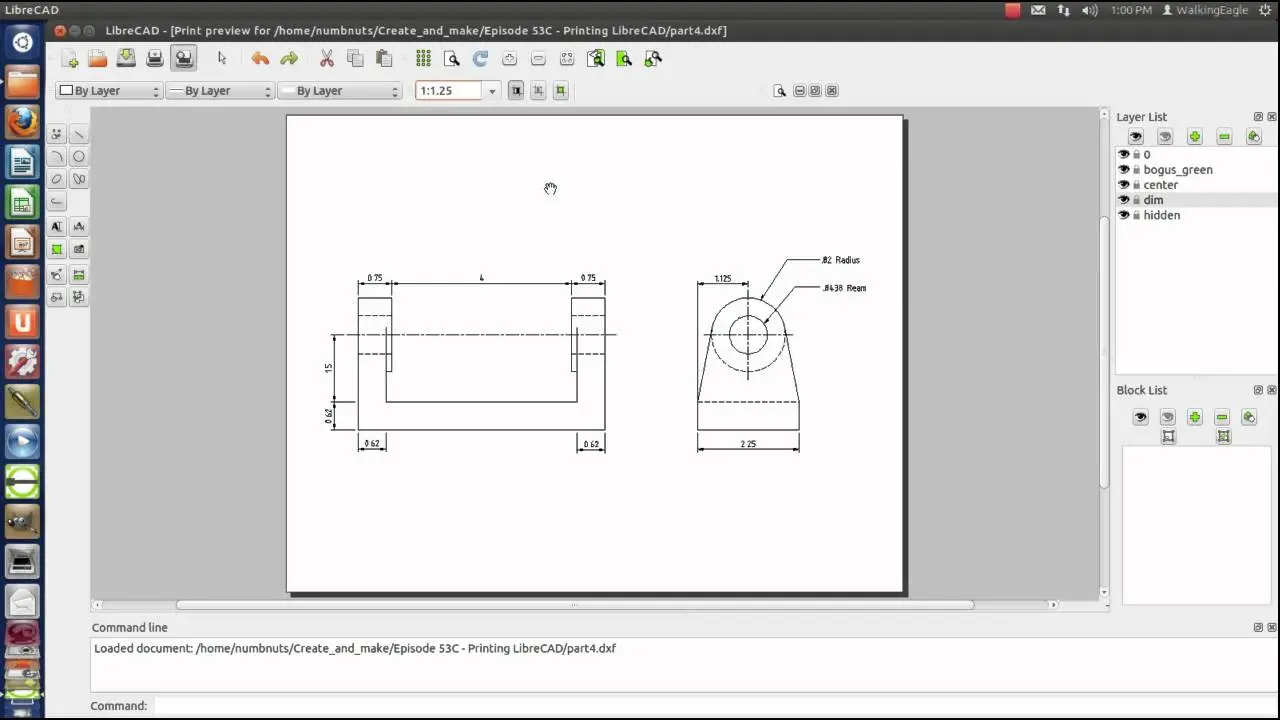Select the Line tool in the left toolbar
Image resolution: width=1280 pixels, height=720 pixels.
80,133
